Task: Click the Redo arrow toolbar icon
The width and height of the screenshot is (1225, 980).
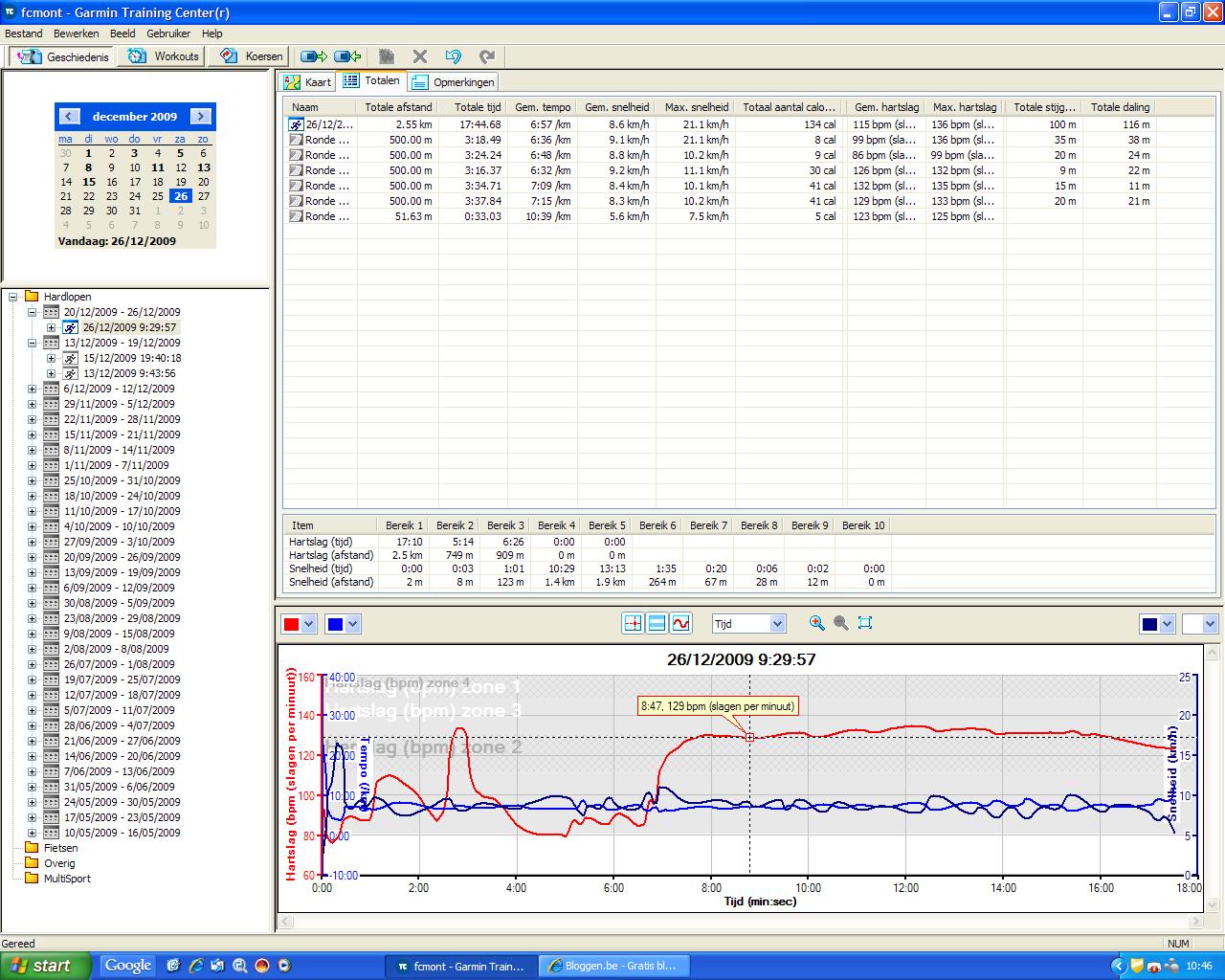Action: [x=487, y=56]
